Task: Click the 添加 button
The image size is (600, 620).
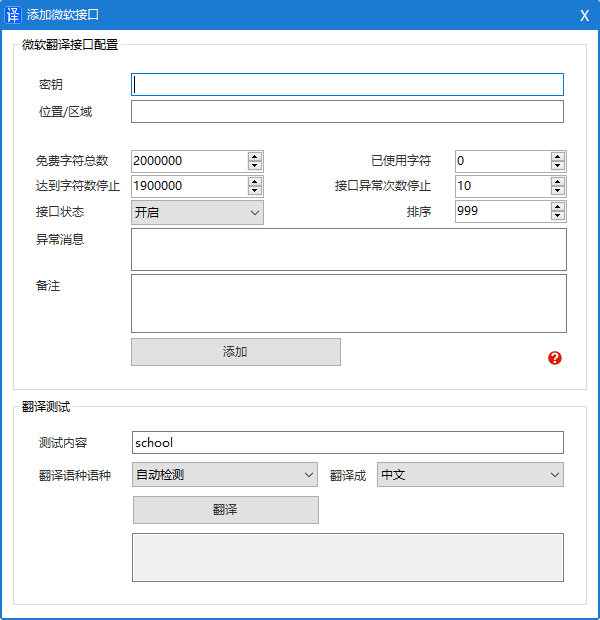Action: point(235,352)
